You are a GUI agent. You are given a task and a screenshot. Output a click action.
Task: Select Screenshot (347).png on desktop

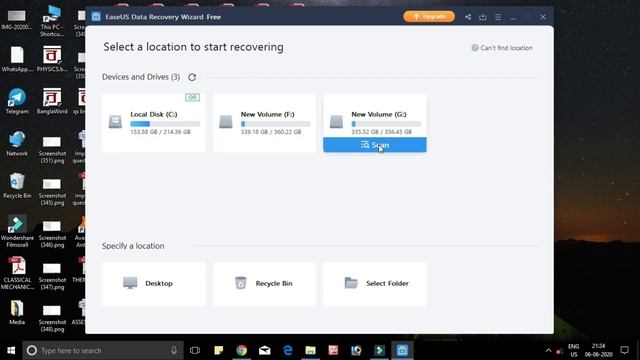52,276
